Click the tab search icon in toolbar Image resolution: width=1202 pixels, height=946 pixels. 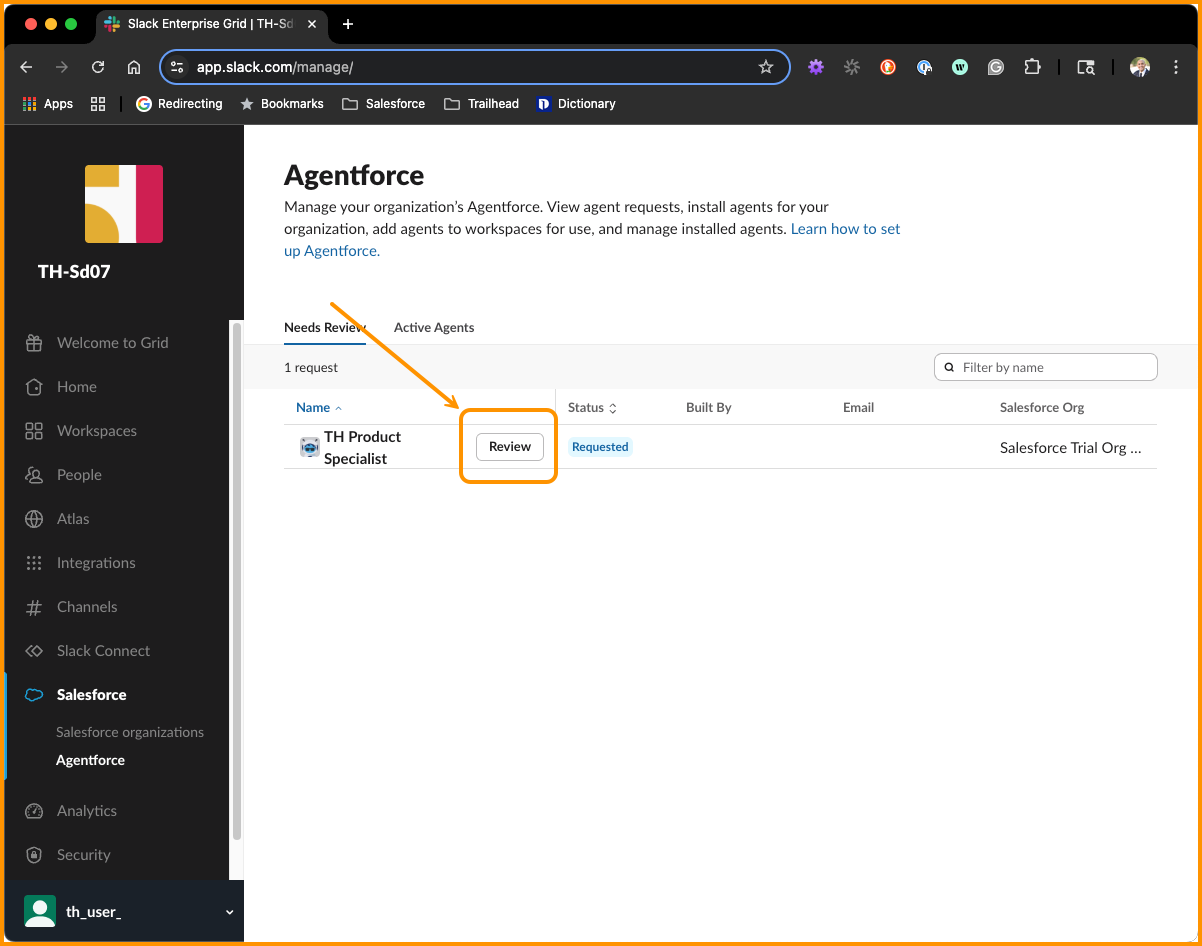tap(1086, 67)
